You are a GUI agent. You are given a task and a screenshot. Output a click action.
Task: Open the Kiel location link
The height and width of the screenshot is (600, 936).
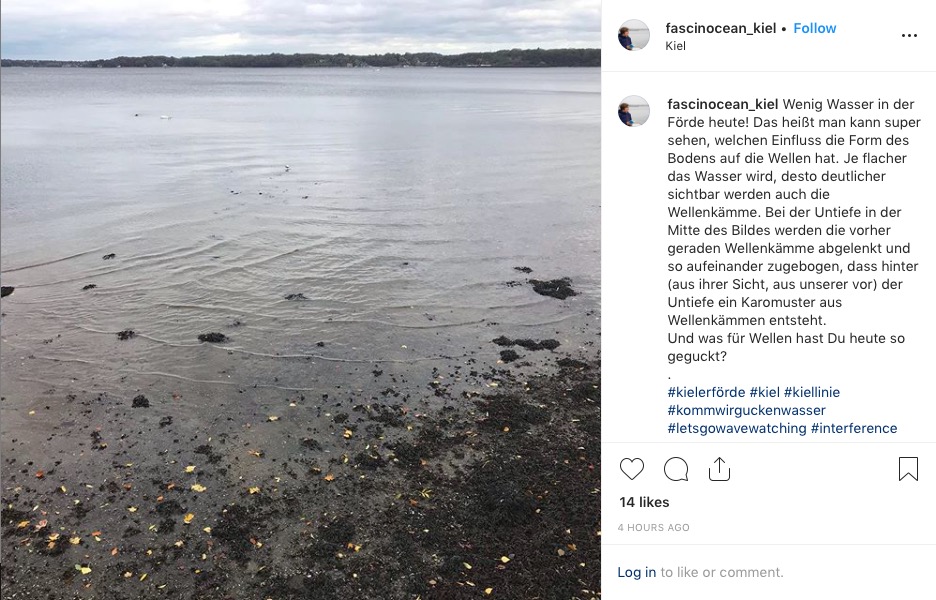tap(675, 46)
